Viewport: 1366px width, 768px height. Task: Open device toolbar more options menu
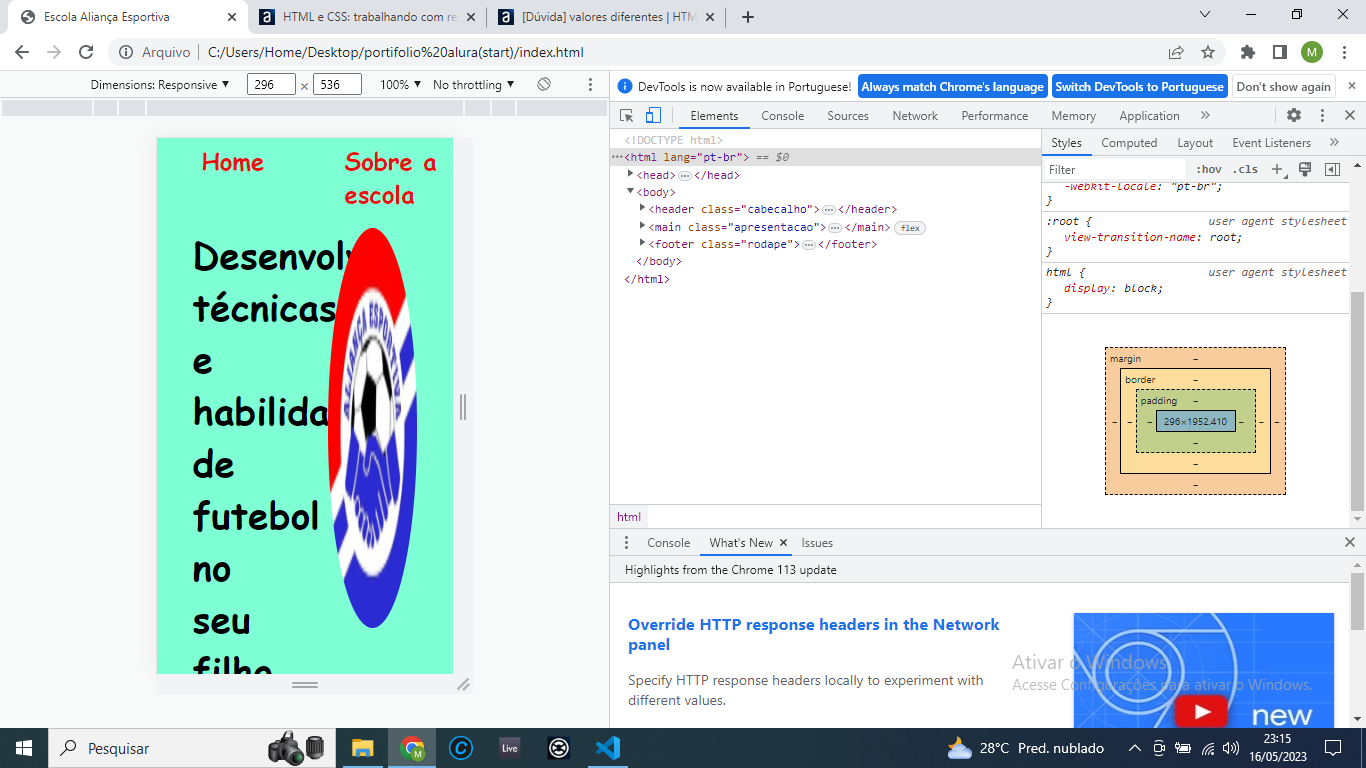[x=590, y=85]
